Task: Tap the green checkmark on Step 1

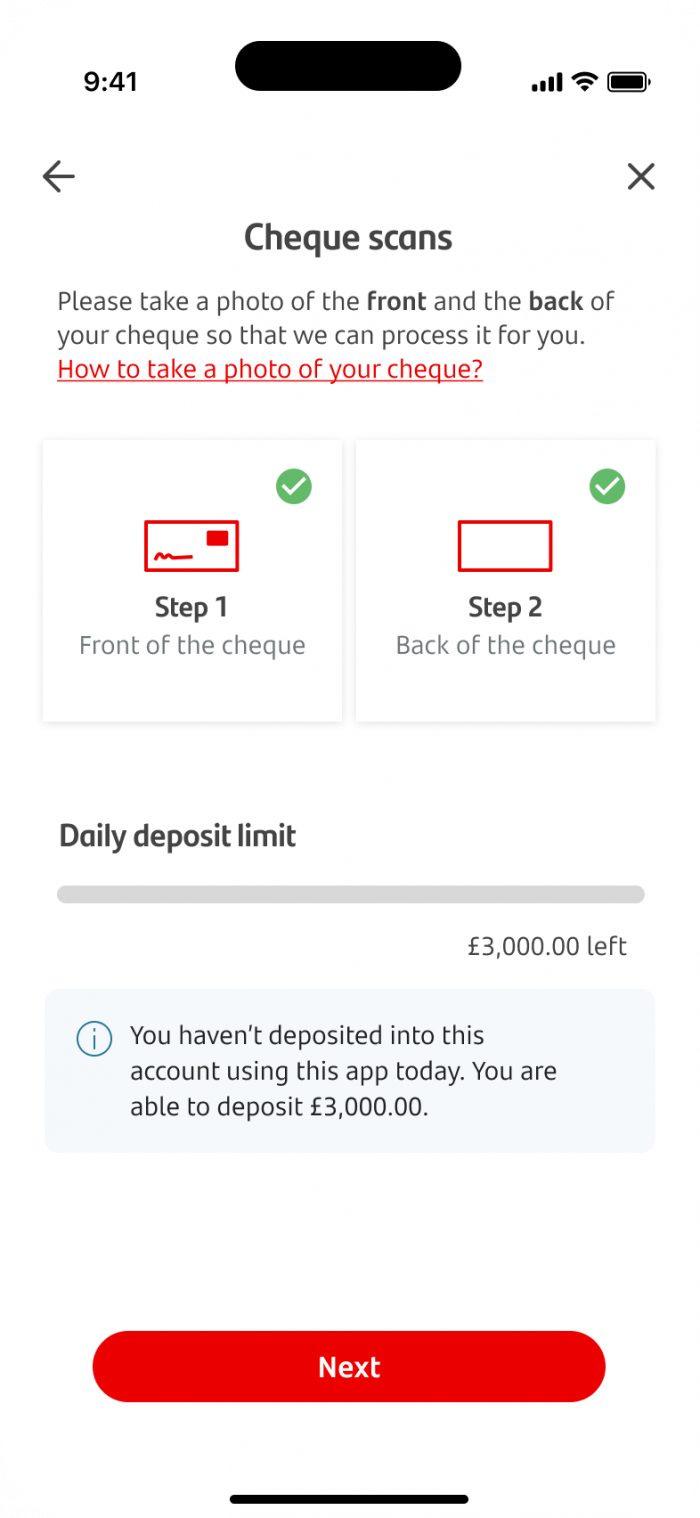Action: pos(293,487)
